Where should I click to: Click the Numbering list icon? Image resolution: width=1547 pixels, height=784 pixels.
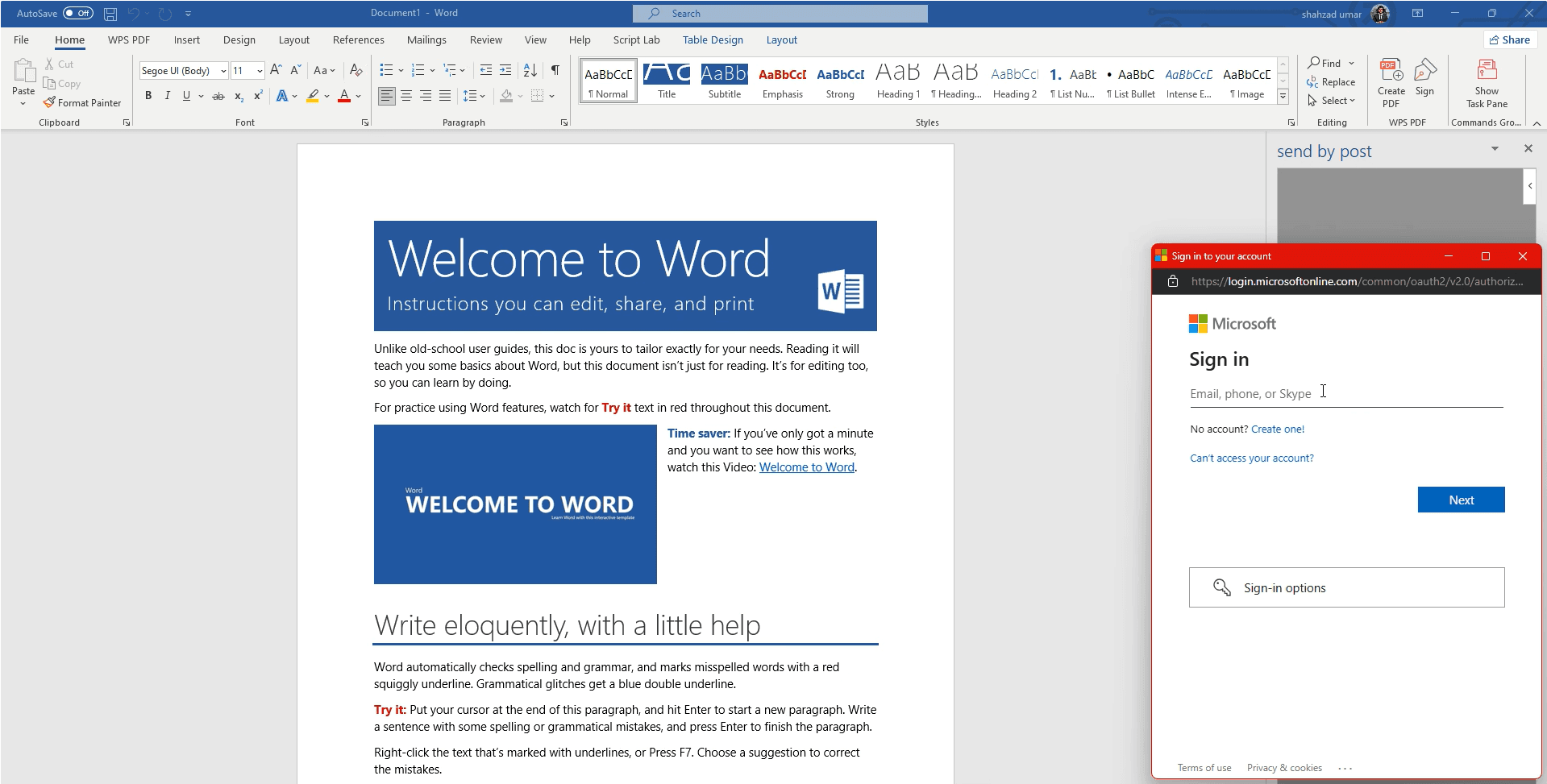tap(418, 71)
